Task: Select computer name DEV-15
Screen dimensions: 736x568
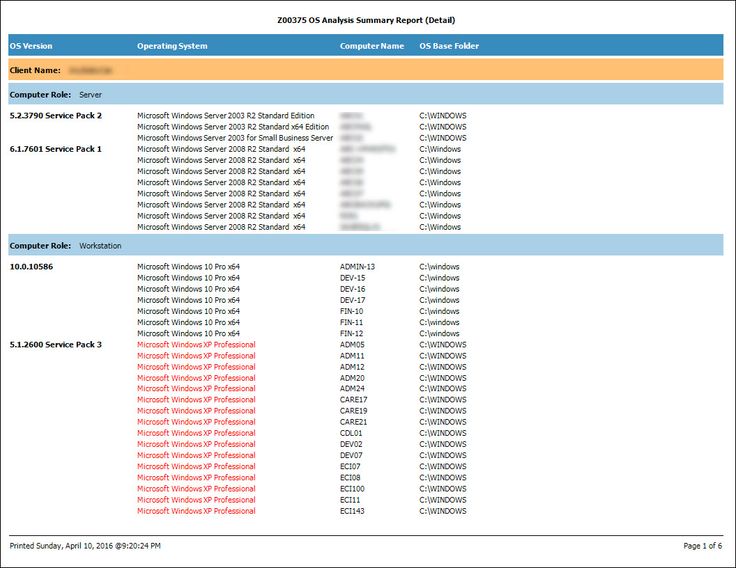Action: (353, 278)
